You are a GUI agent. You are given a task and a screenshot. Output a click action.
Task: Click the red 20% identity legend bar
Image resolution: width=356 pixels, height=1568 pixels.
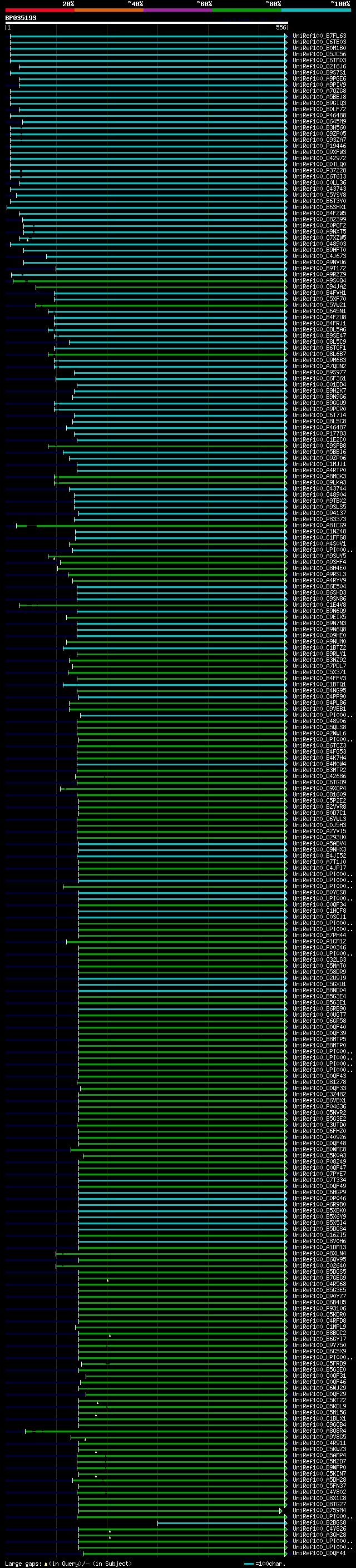pyautogui.click(x=39, y=10)
